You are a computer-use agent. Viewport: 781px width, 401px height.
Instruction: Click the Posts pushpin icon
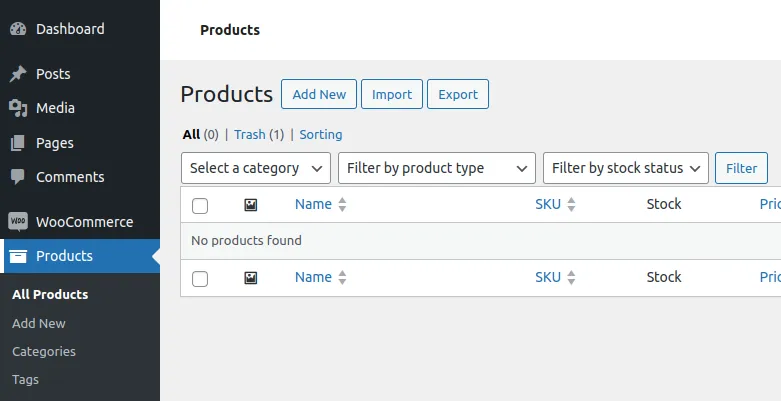[18, 74]
